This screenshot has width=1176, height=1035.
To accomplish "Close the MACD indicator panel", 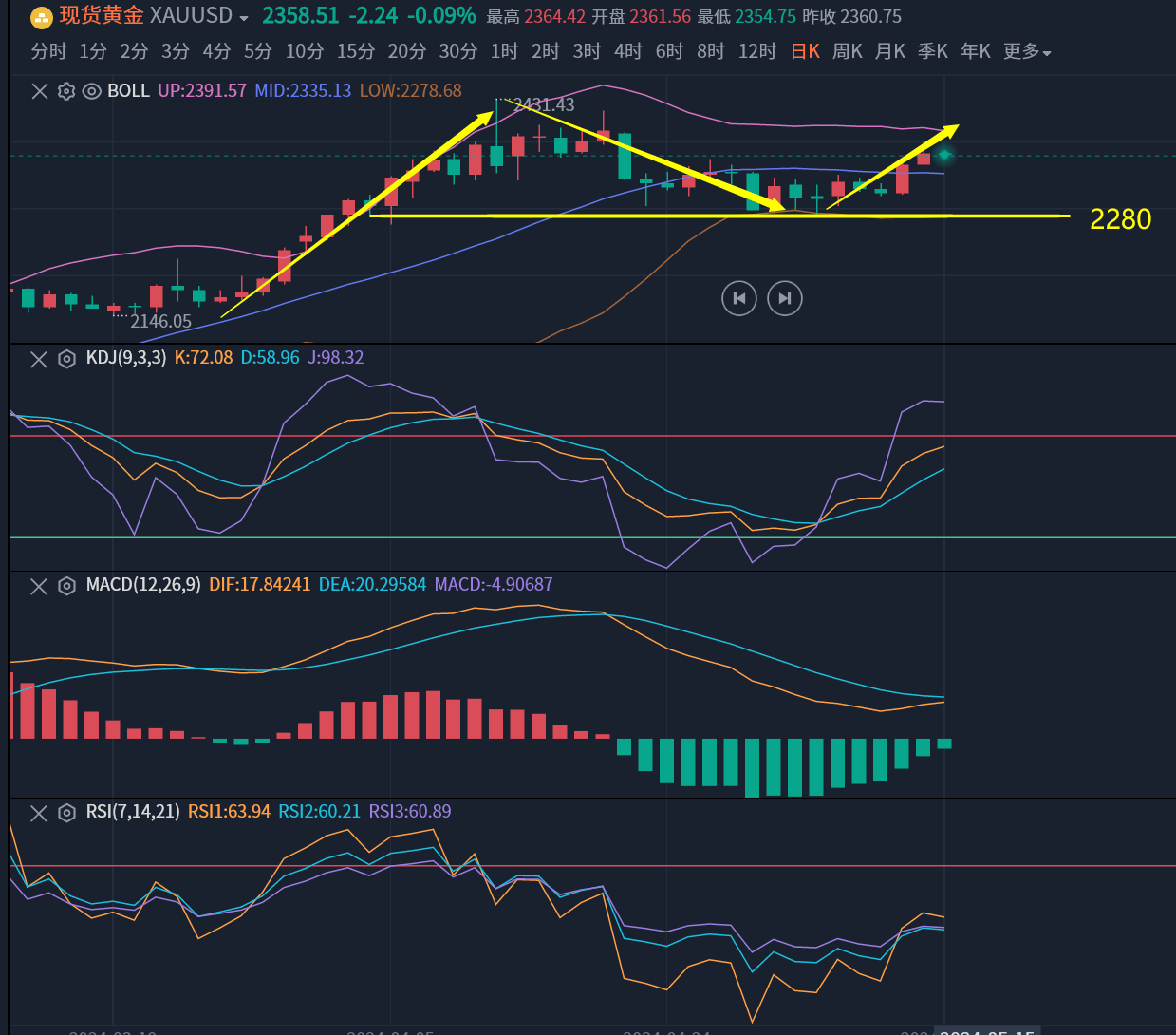I will 39,586.
